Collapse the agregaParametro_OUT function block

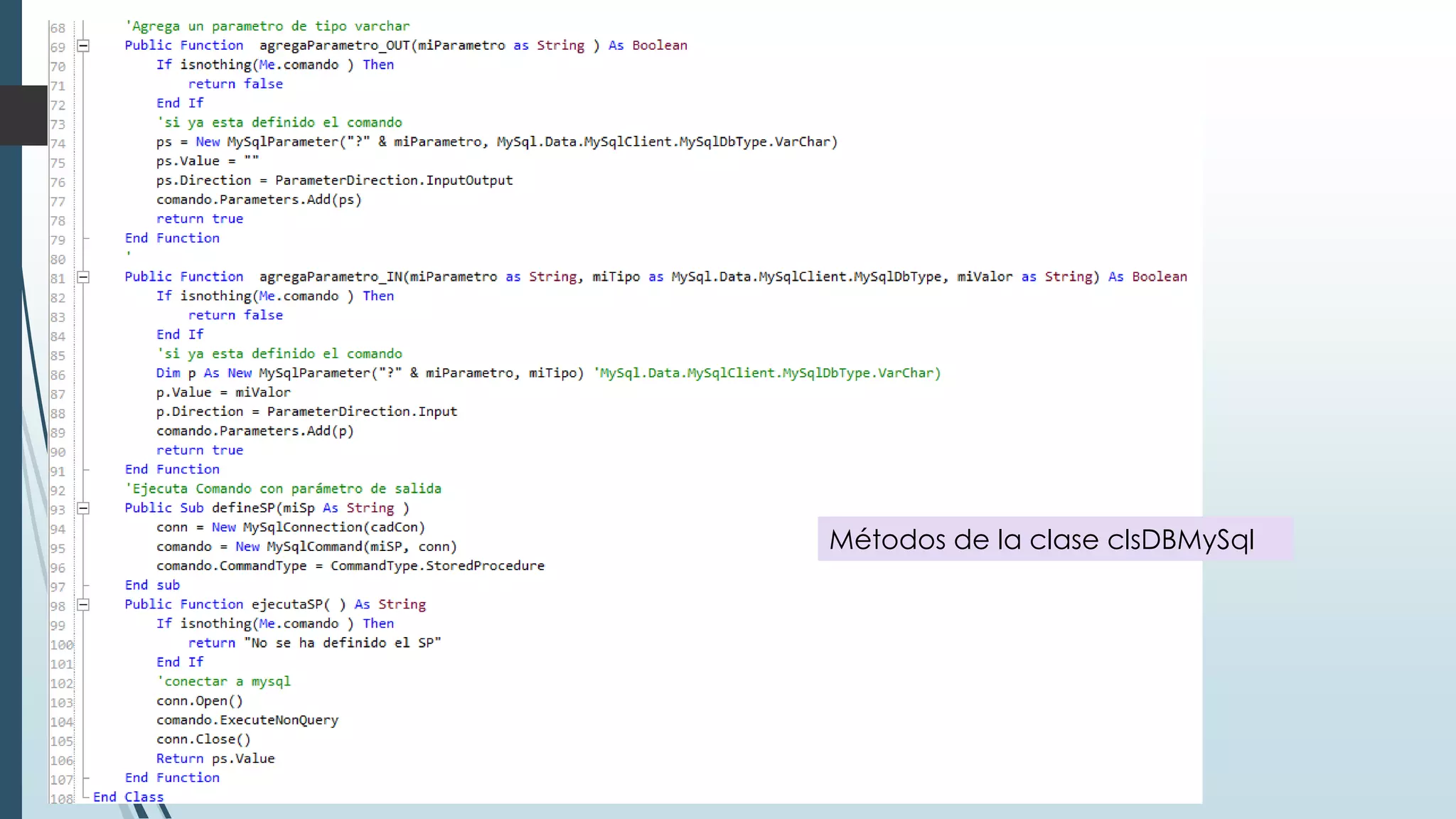click(83, 46)
